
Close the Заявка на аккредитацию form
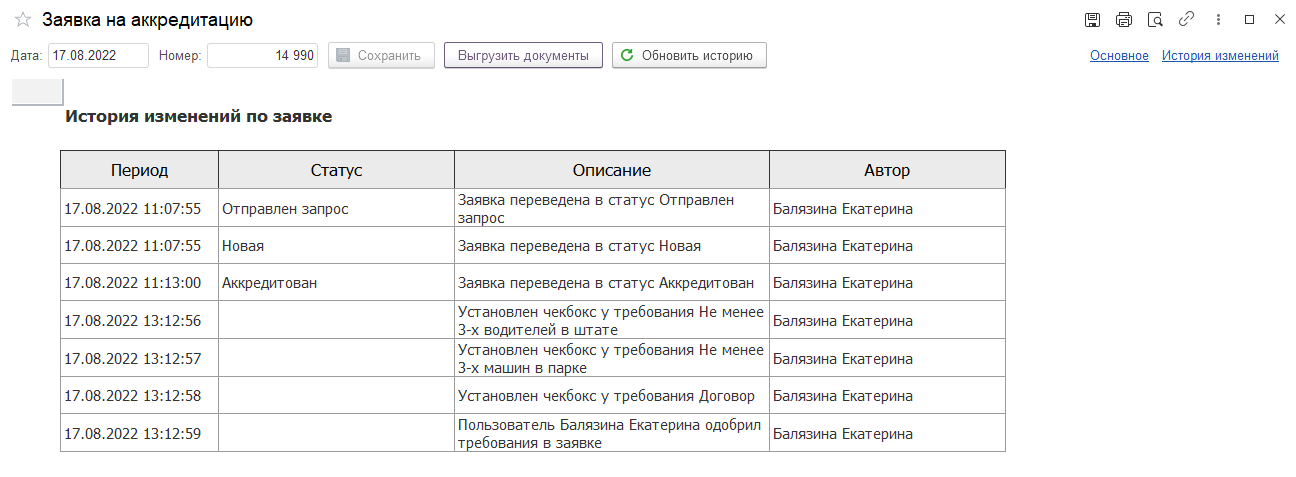pyautogui.click(x=1280, y=19)
